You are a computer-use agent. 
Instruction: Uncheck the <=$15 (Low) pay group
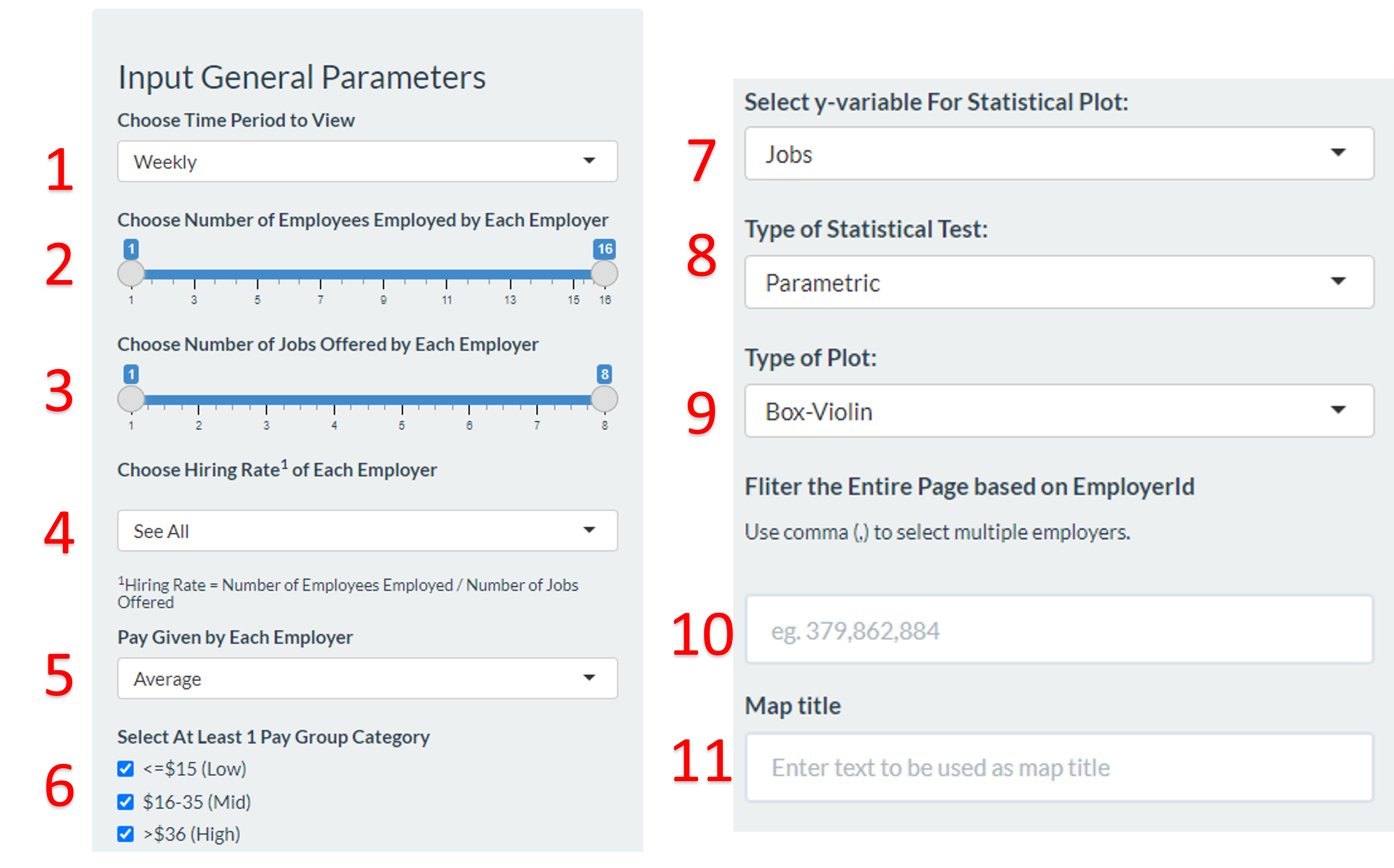click(125, 769)
